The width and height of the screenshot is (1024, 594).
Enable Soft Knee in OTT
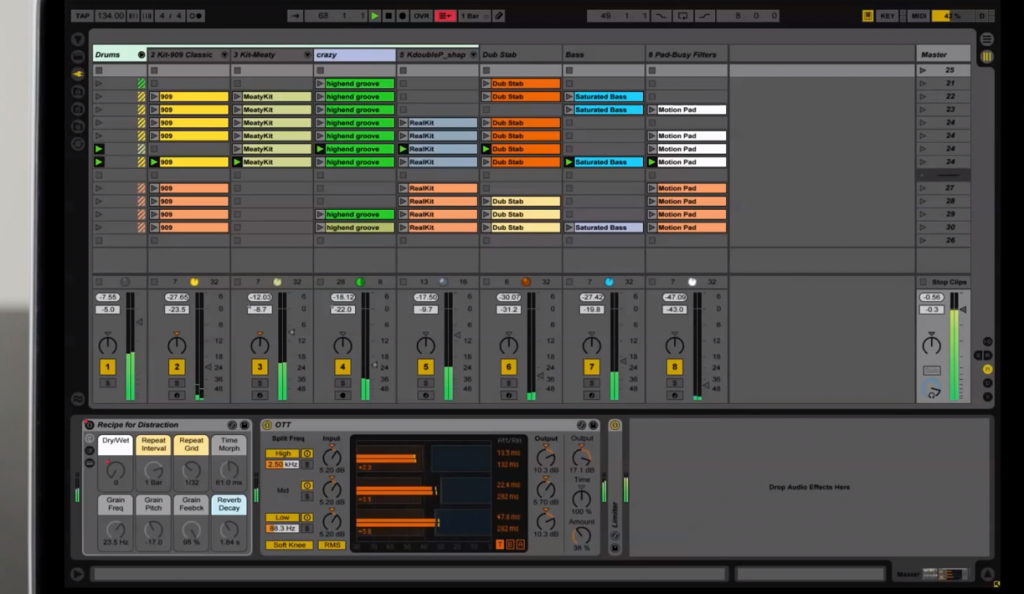tap(288, 545)
